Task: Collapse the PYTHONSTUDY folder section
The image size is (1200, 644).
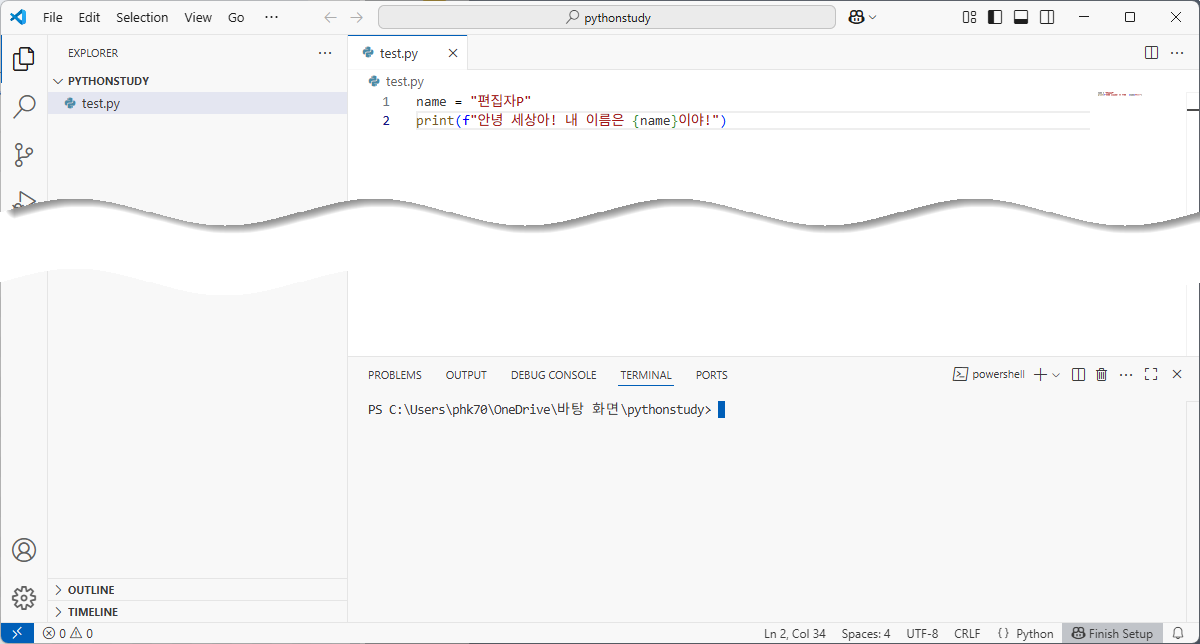Action: (198, 81)
